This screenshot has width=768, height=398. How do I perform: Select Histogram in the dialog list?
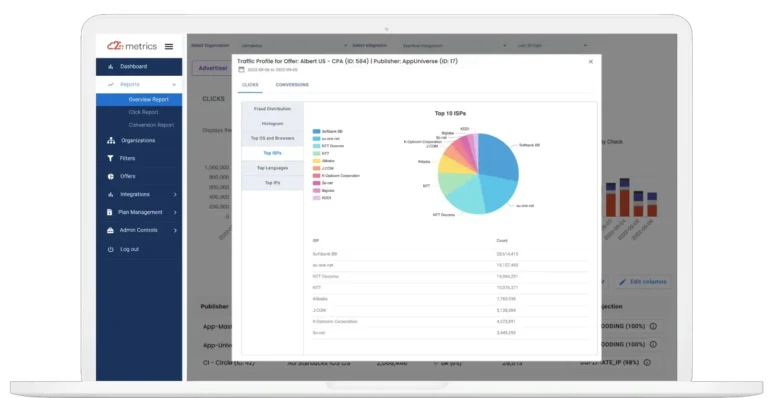(272, 123)
